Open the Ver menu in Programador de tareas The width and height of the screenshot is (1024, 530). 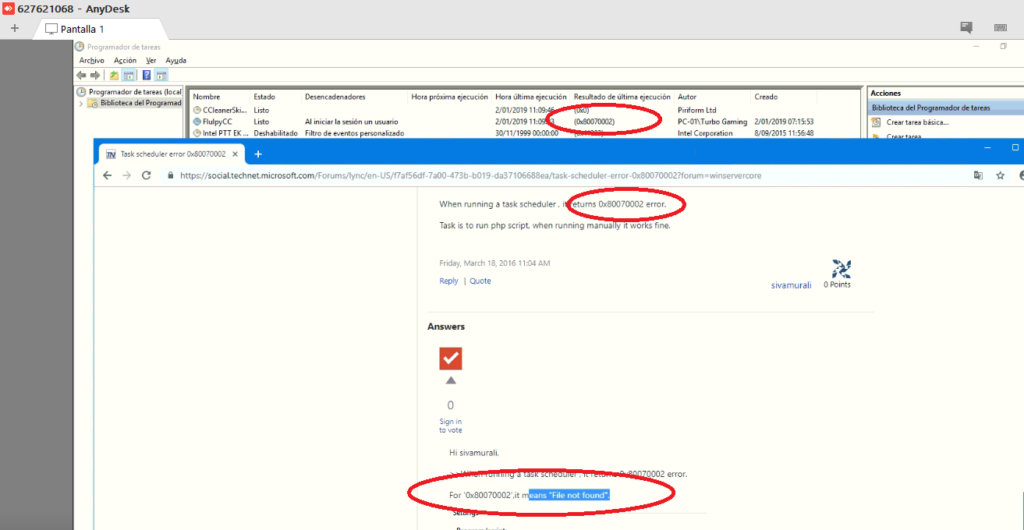point(151,60)
